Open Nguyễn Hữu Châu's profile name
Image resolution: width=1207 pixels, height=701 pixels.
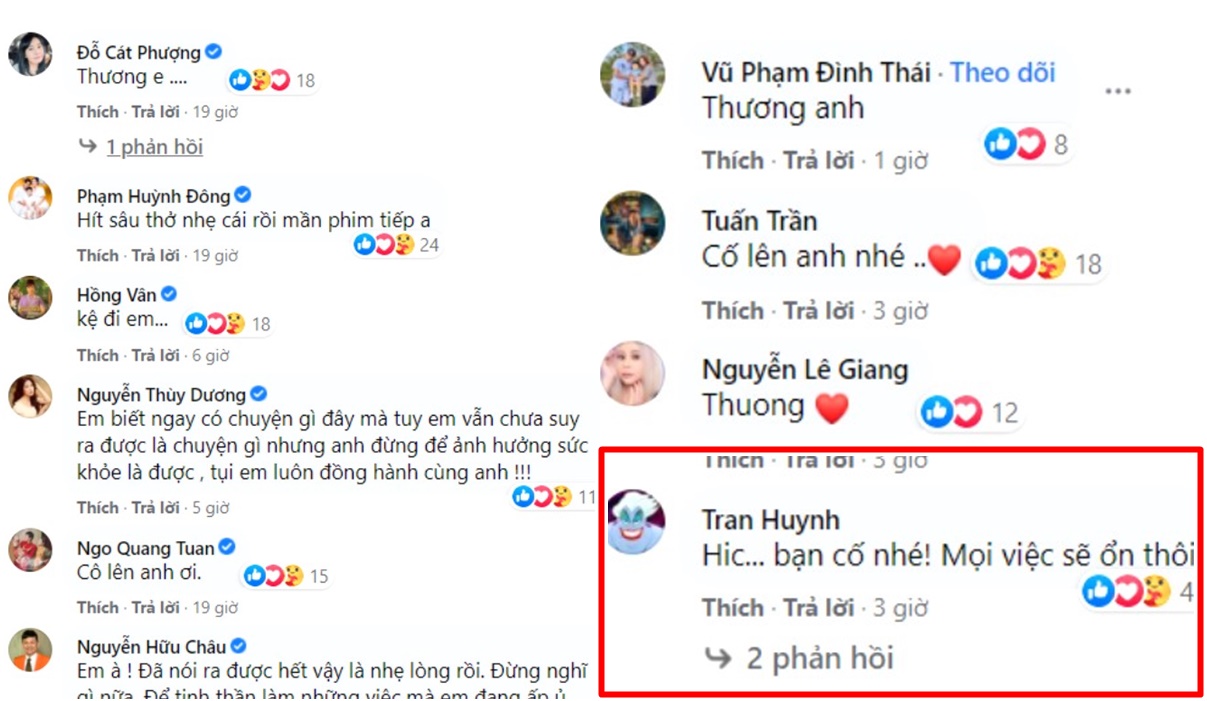[152, 646]
